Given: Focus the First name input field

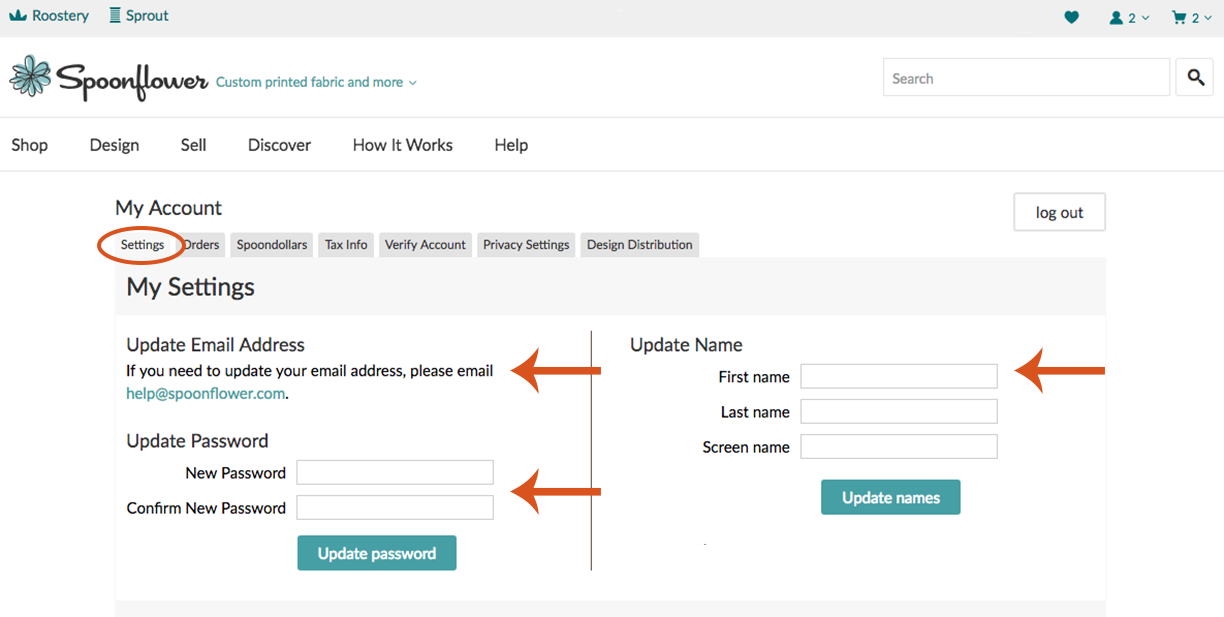Looking at the screenshot, I should [898, 376].
